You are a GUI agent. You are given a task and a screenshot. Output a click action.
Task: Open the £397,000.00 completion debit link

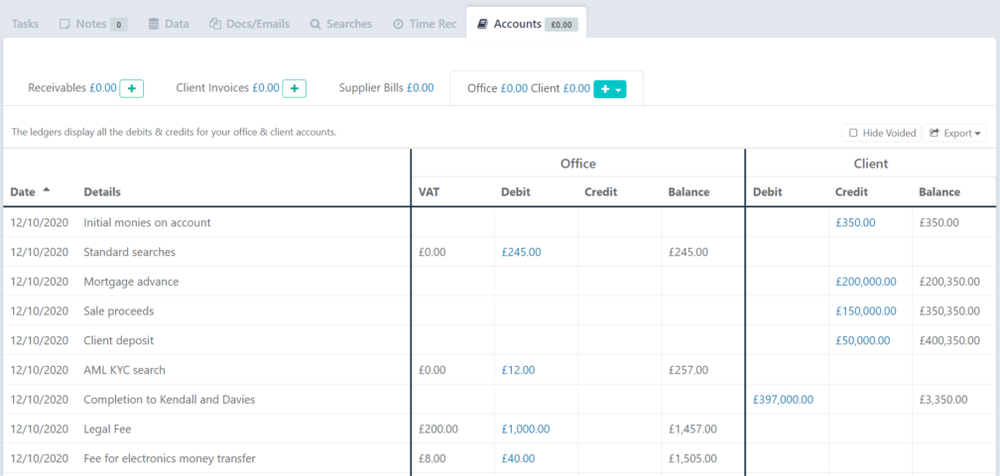point(783,399)
